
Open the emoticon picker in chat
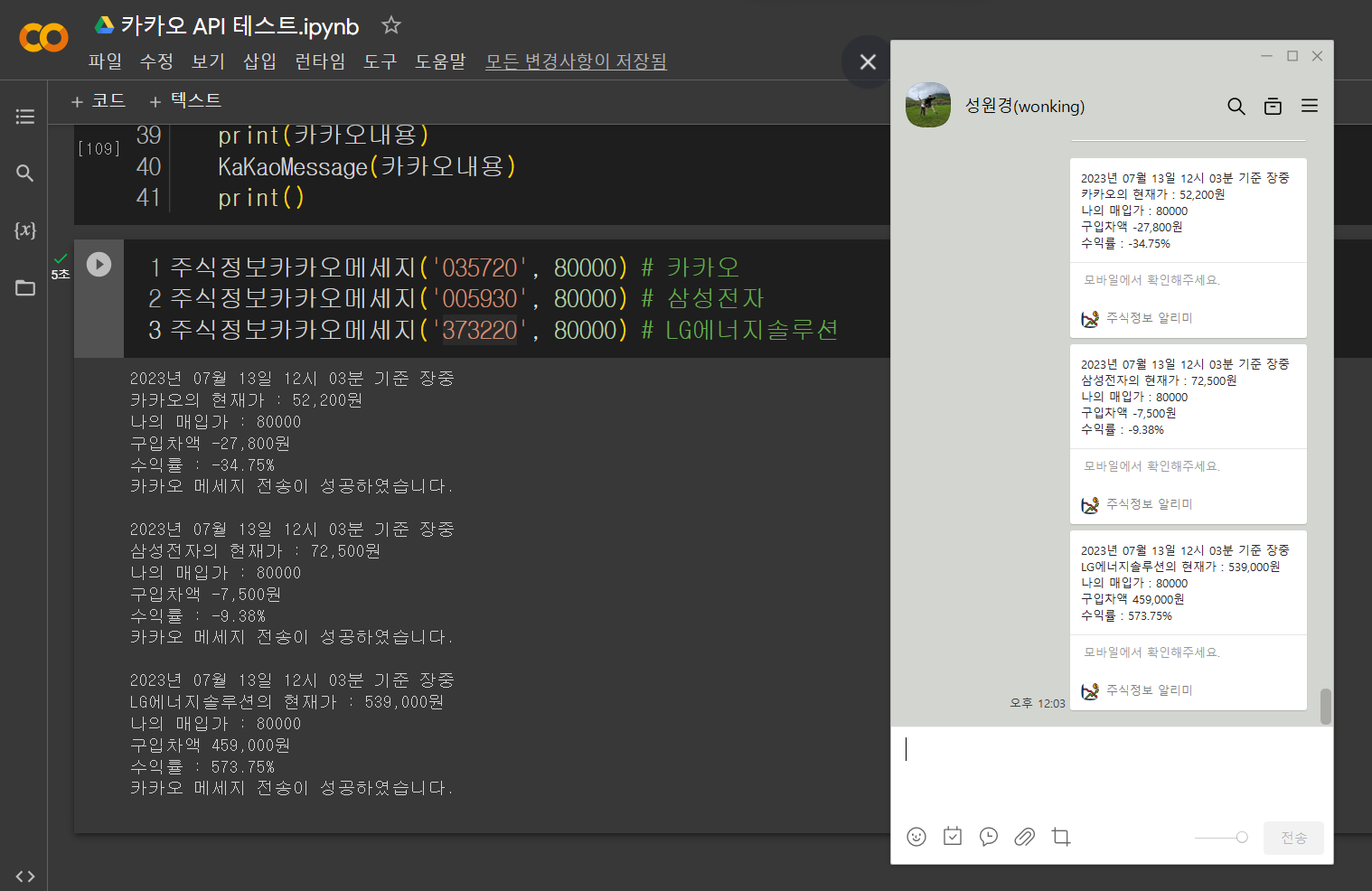coord(916,837)
